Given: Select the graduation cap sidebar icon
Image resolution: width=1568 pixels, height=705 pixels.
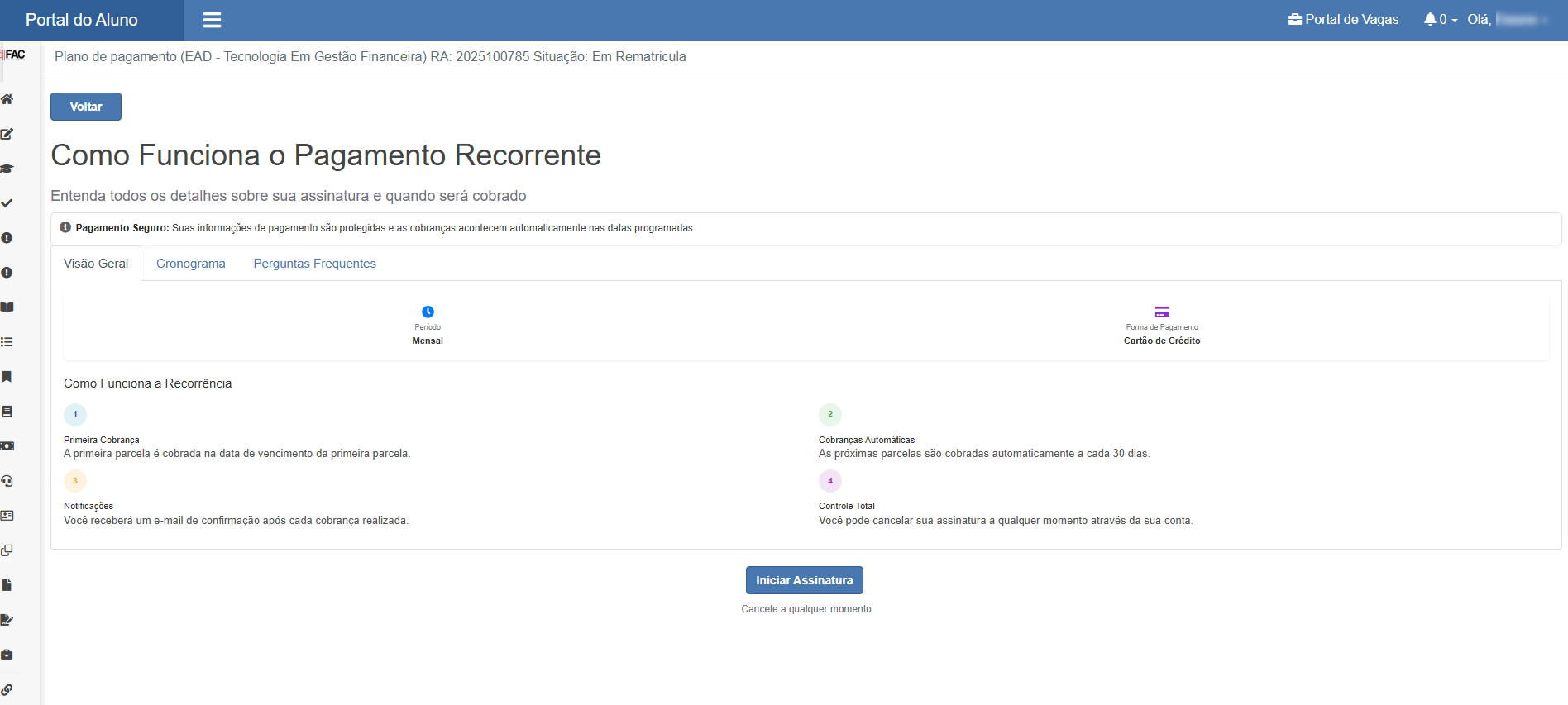Looking at the screenshot, I should coord(7,169).
